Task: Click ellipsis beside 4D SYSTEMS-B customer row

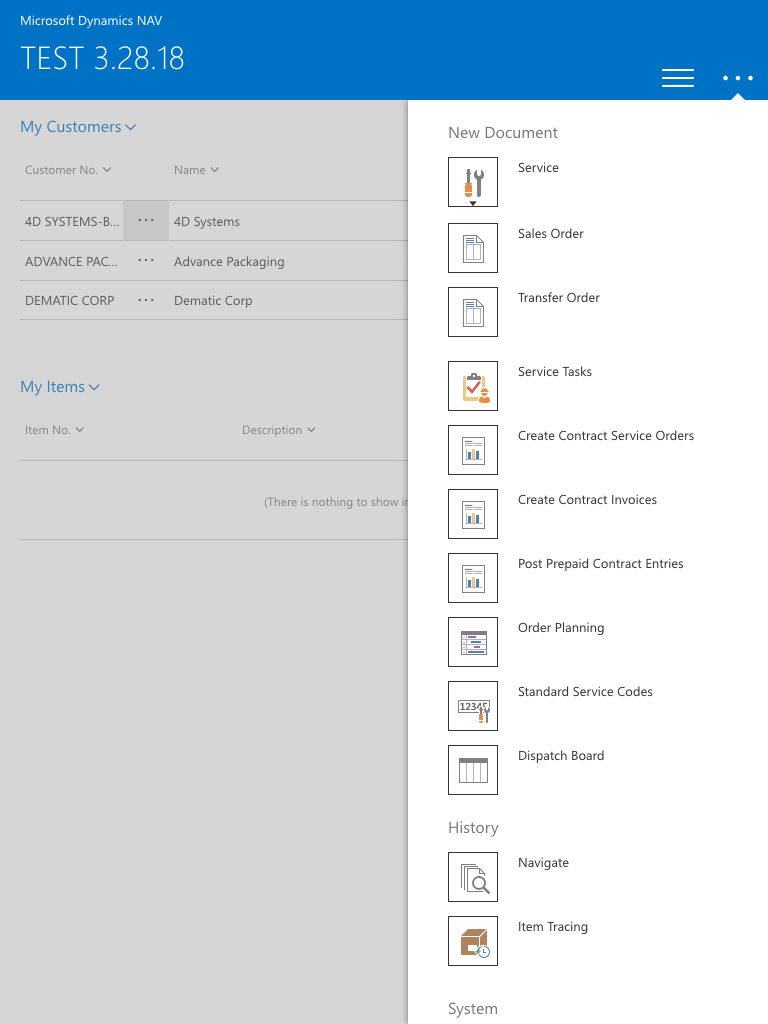Action: [x=146, y=221]
